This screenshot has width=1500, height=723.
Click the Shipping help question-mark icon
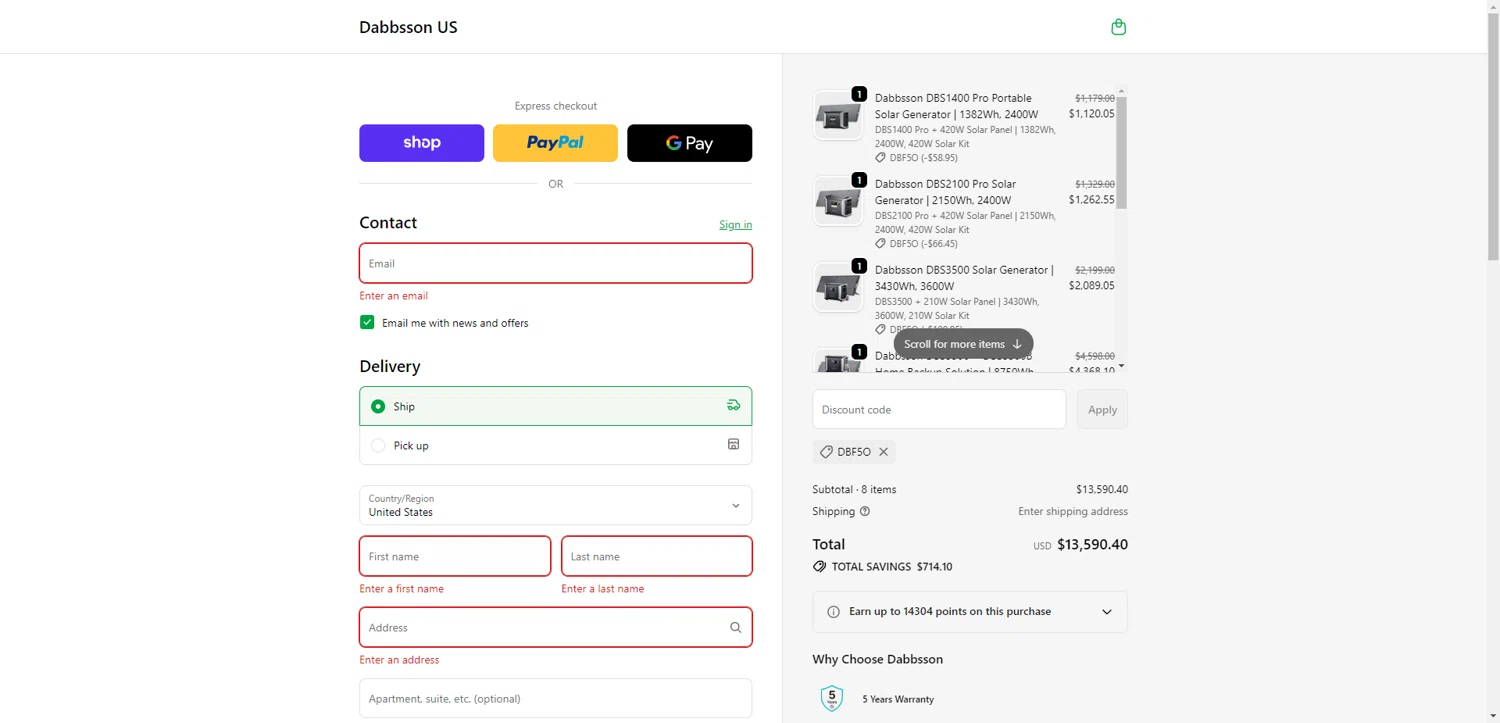[x=865, y=511]
